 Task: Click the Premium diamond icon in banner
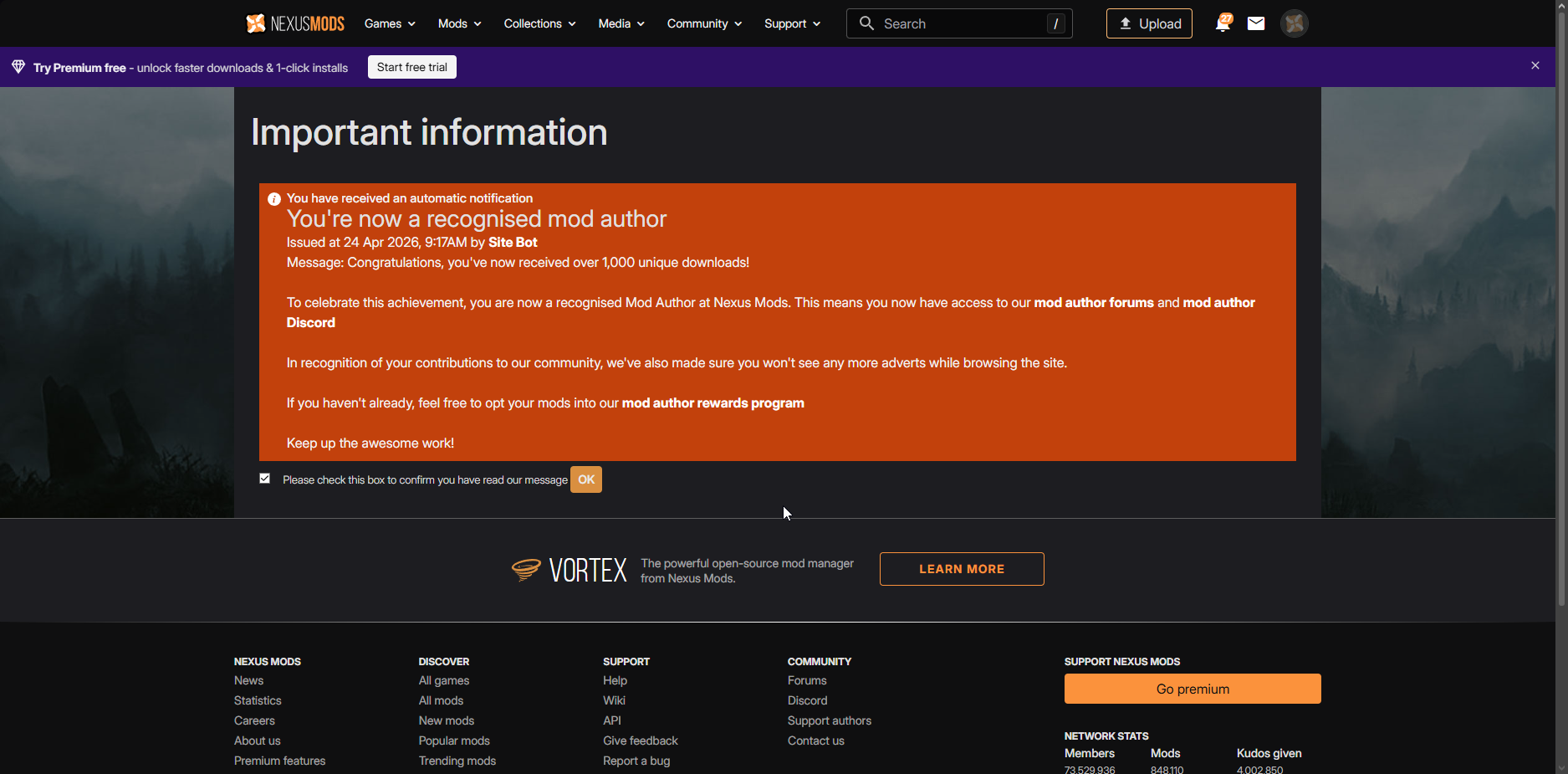pyautogui.click(x=18, y=67)
